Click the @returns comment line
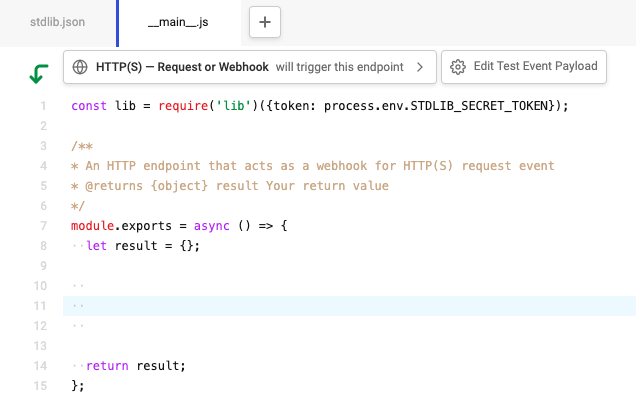The image size is (636, 408). (x=230, y=186)
